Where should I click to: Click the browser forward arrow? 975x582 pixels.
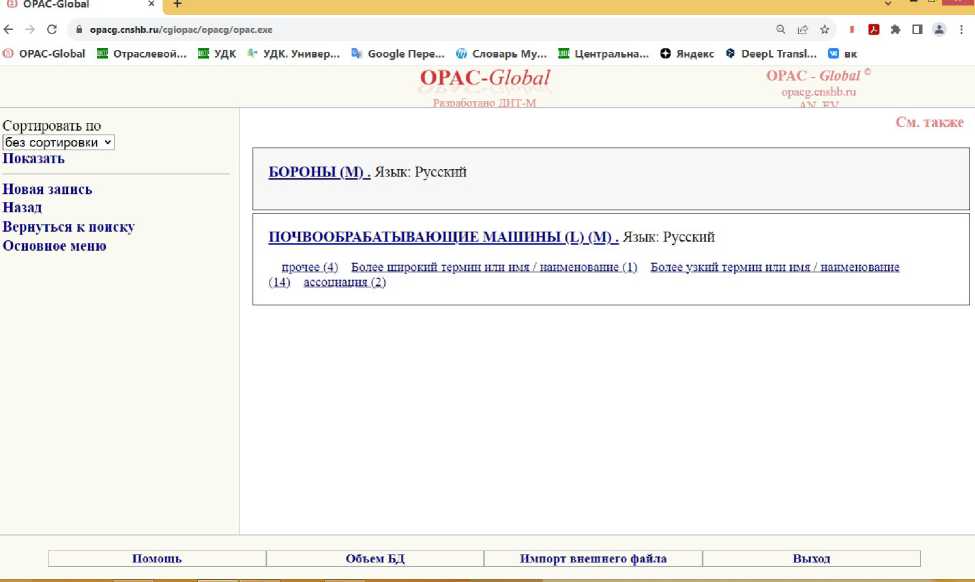[x=30, y=29]
